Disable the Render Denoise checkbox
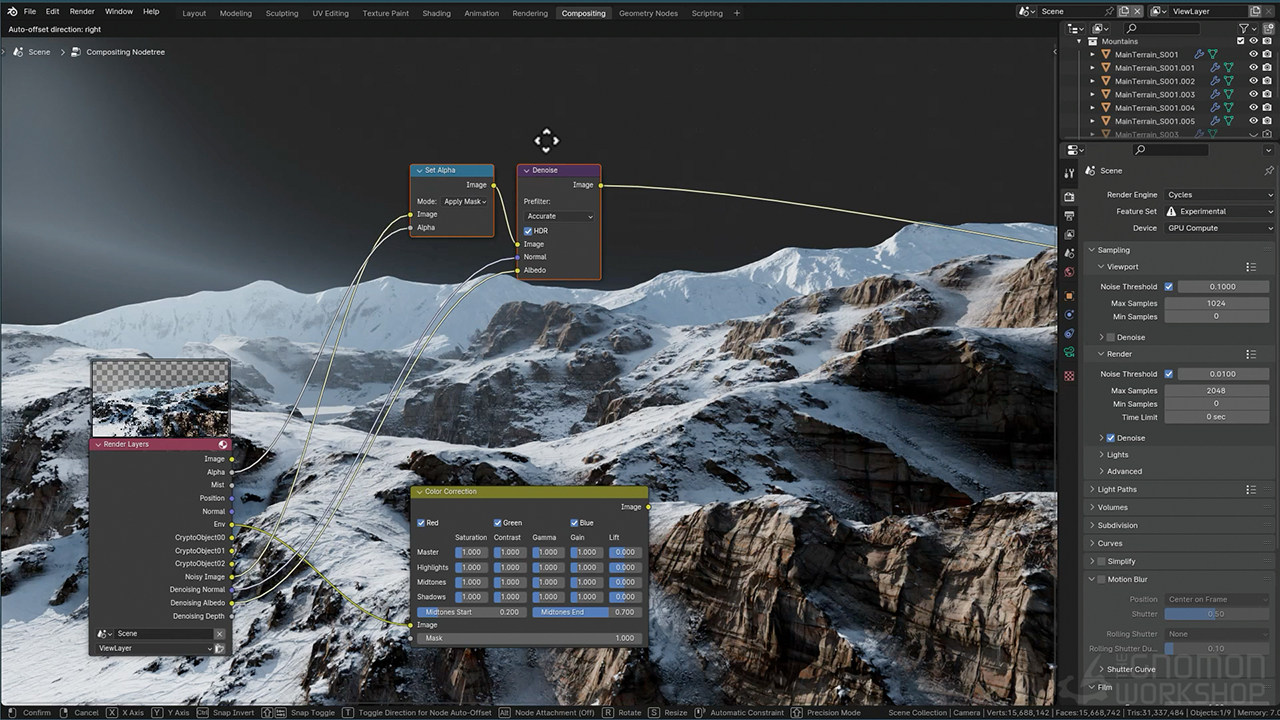The width and height of the screenshot is (1280, 720). [x=1110, y=438]
